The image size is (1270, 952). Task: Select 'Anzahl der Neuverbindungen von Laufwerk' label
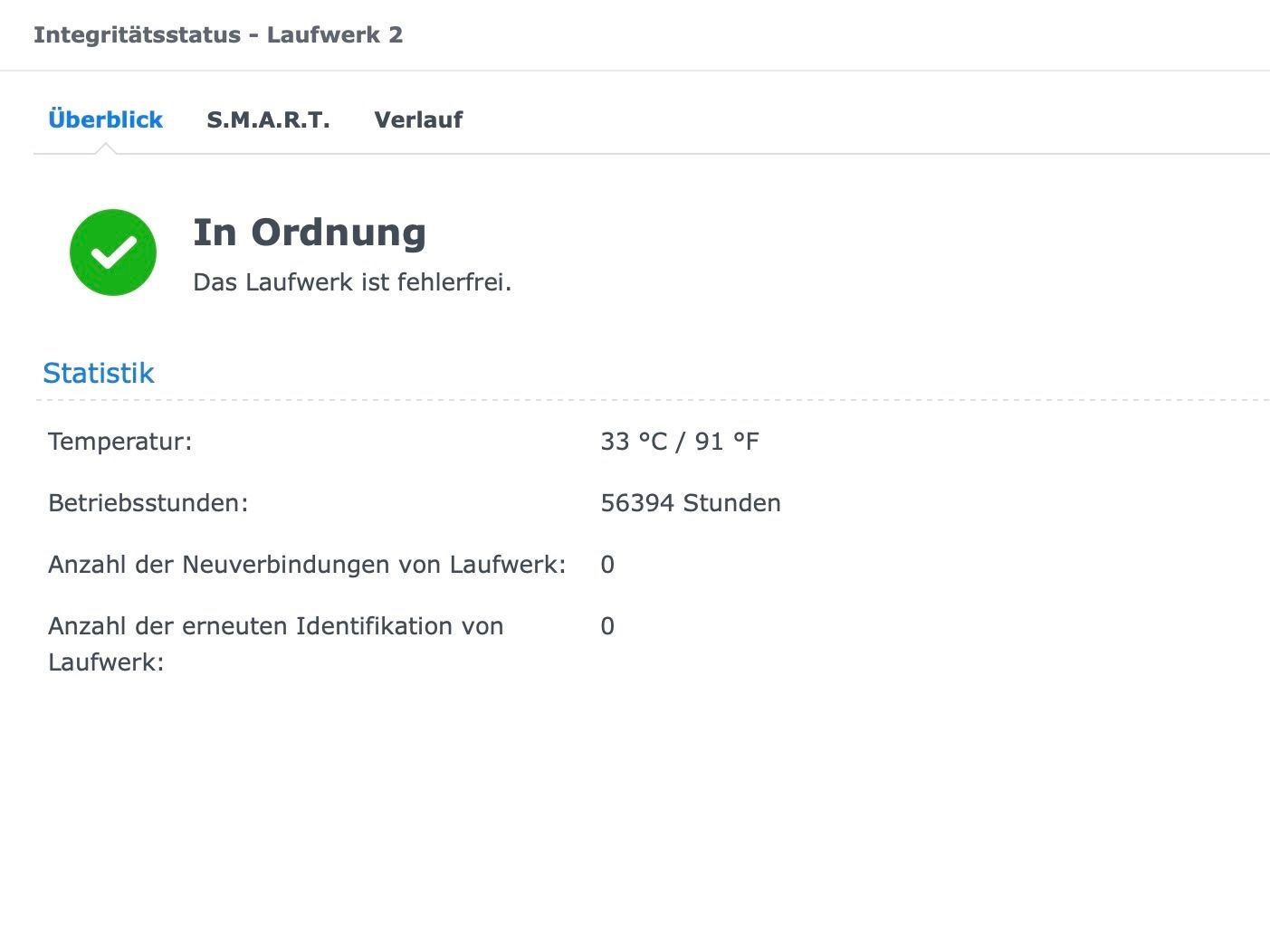[307, 565]
